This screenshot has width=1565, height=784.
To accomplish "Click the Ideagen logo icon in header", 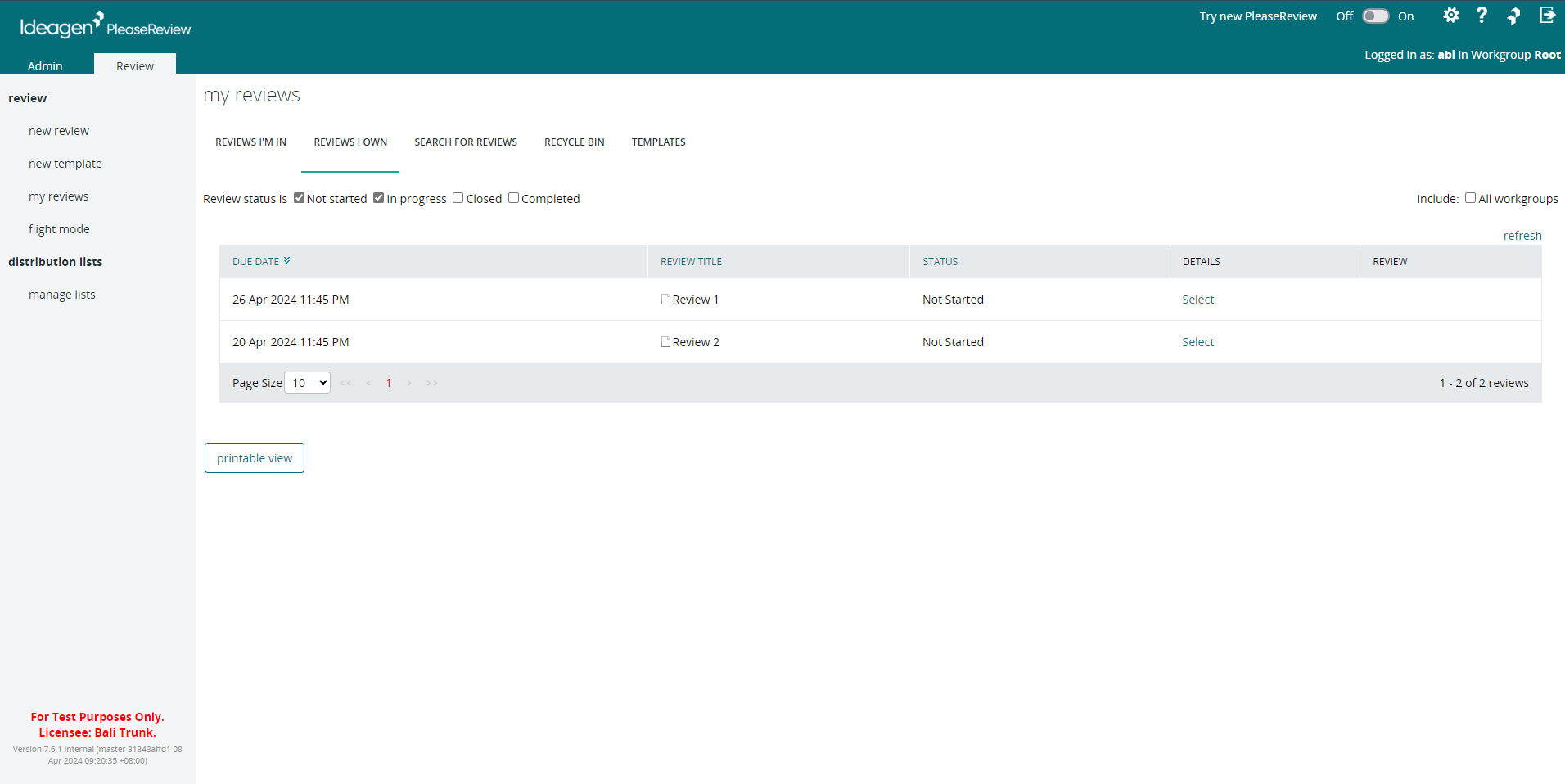I will pyautogui.click(x=1514, y=16).
